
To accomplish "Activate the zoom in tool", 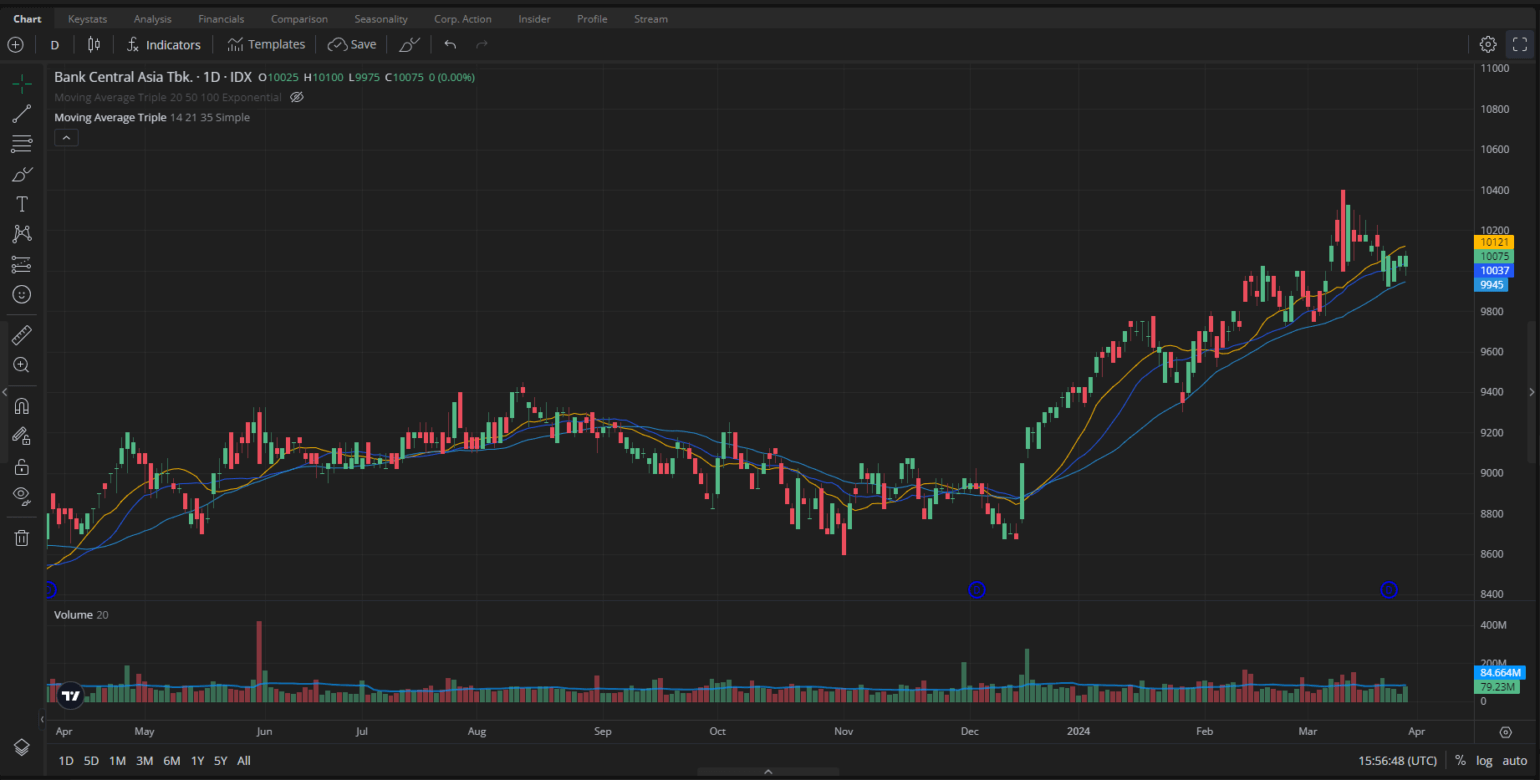I will tap(21, 365).
